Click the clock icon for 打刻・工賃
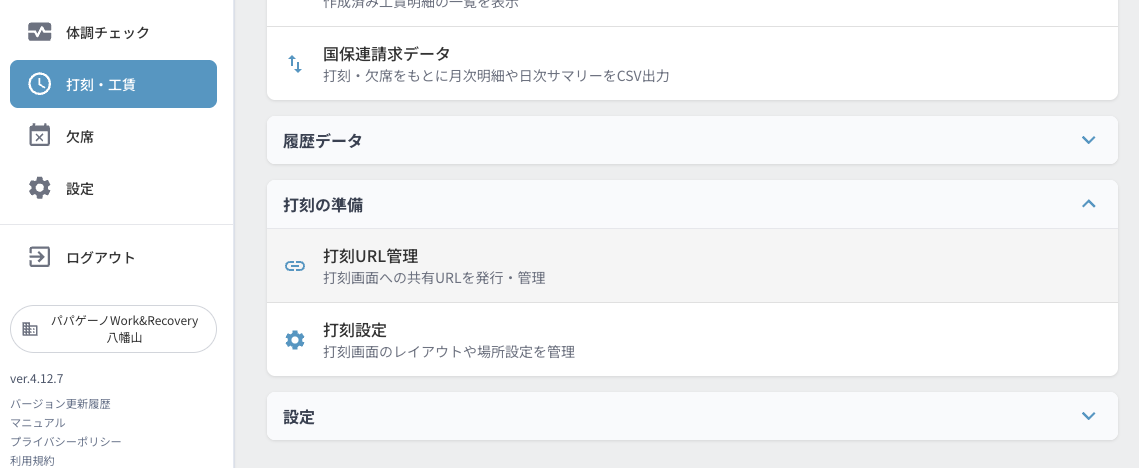The image size is (1139, 468). click(39, 84)
